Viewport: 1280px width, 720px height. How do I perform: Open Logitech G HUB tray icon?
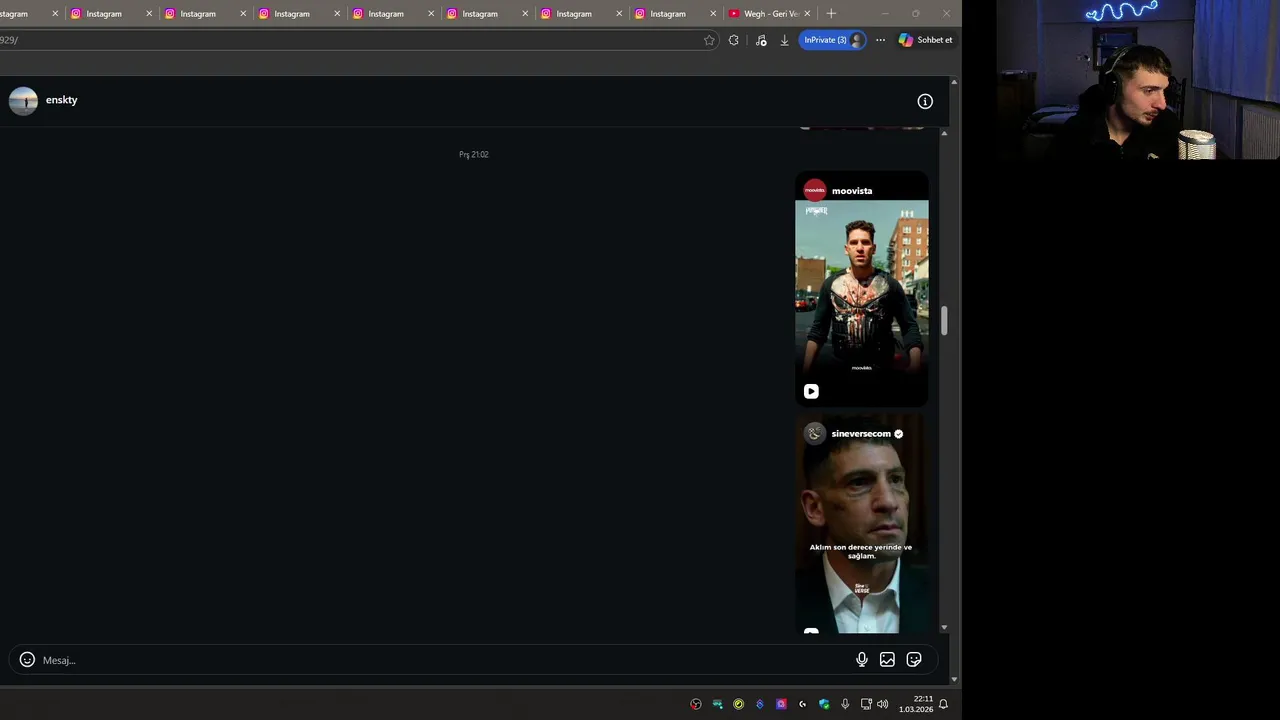tap(802, 704)
